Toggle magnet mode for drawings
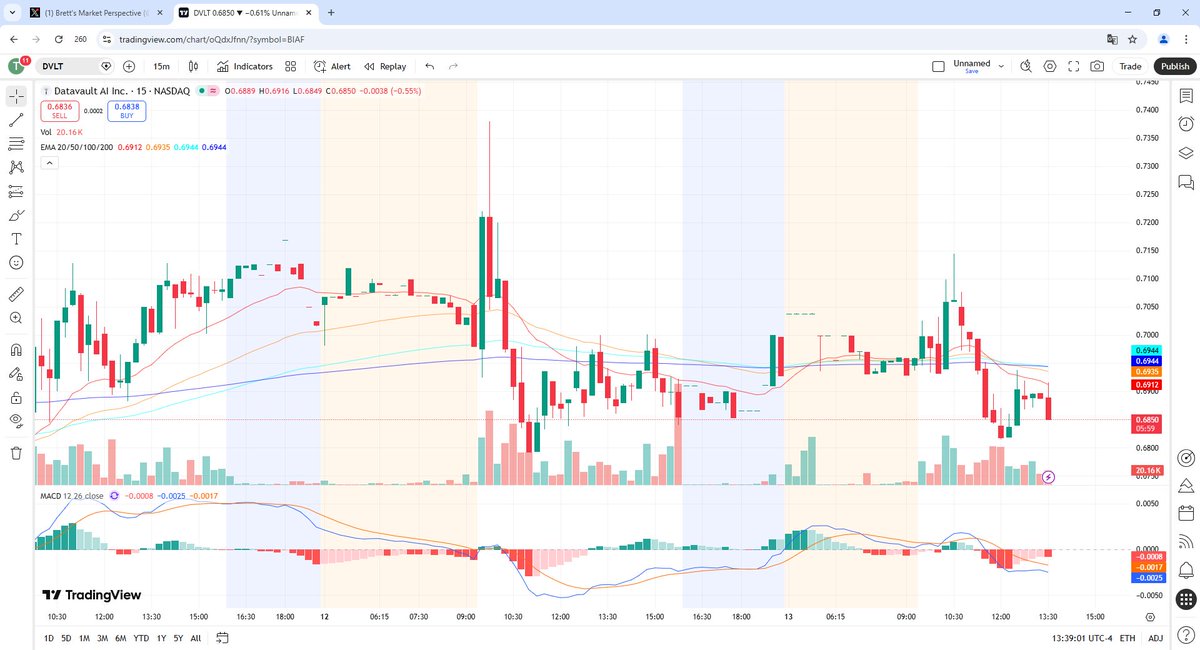The image size is (1200, 650). pos(16,350)
